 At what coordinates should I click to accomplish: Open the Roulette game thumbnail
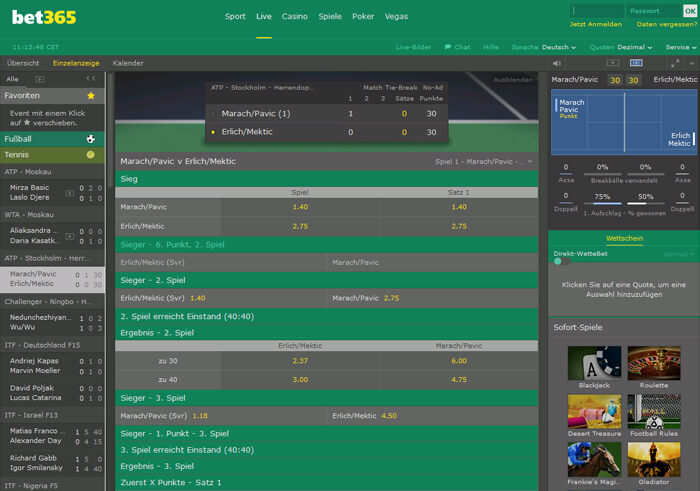coord(654,363)
